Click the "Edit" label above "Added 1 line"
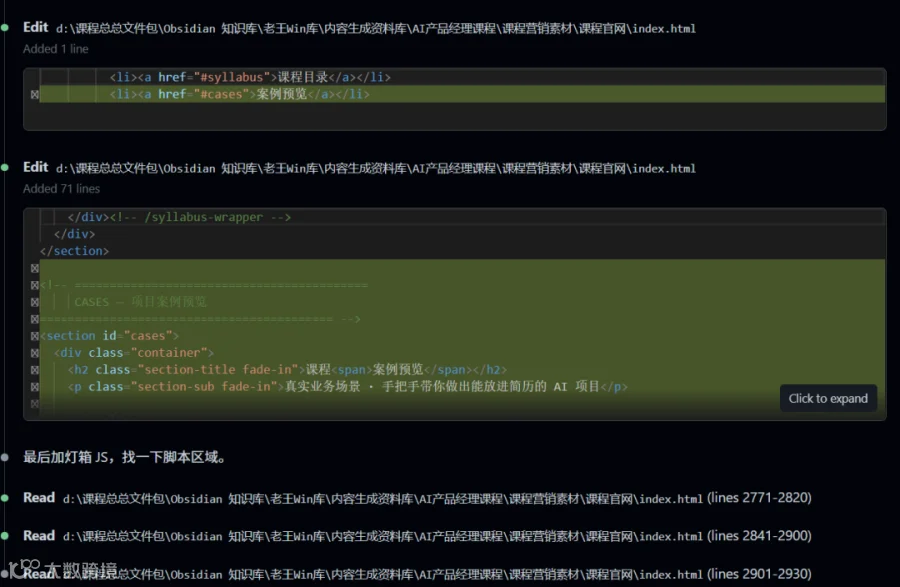The image size is (900, 587). [36, 27]
